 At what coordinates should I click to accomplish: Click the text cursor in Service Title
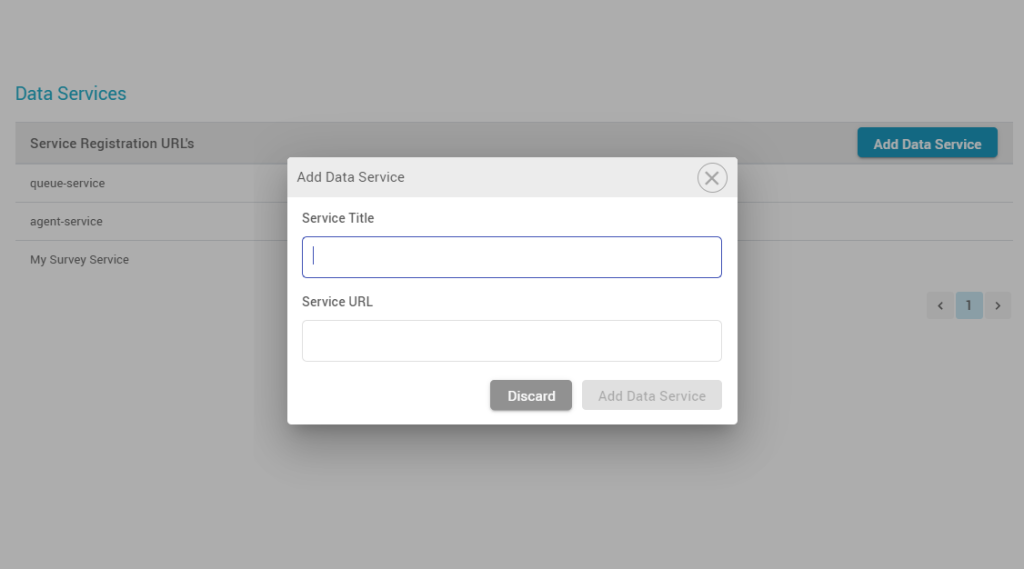coord(313,256)
